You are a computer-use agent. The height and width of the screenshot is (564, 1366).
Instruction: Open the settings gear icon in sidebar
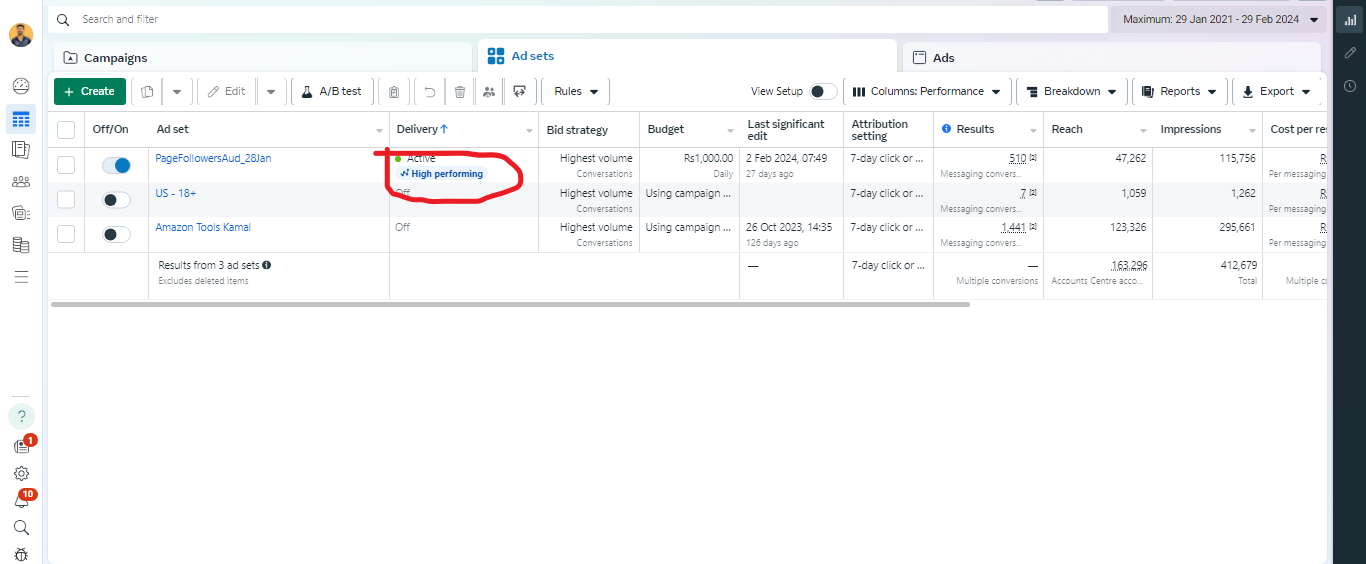point(21,474)
